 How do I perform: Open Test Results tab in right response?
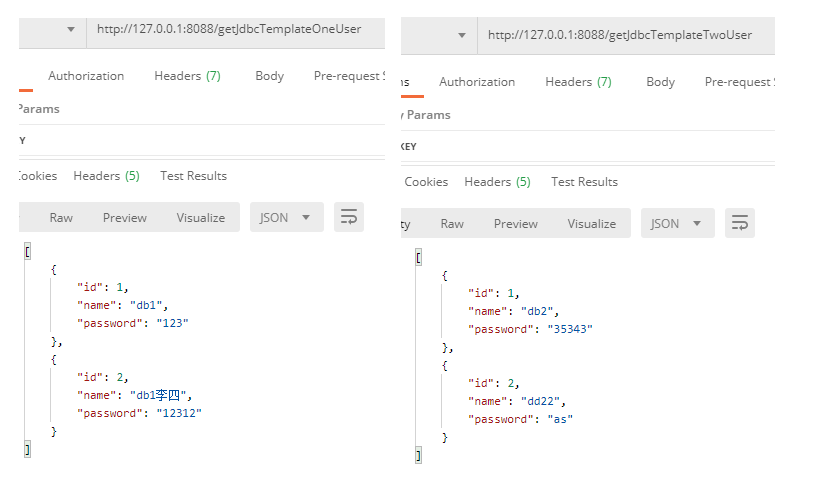(x=584, y=182)
